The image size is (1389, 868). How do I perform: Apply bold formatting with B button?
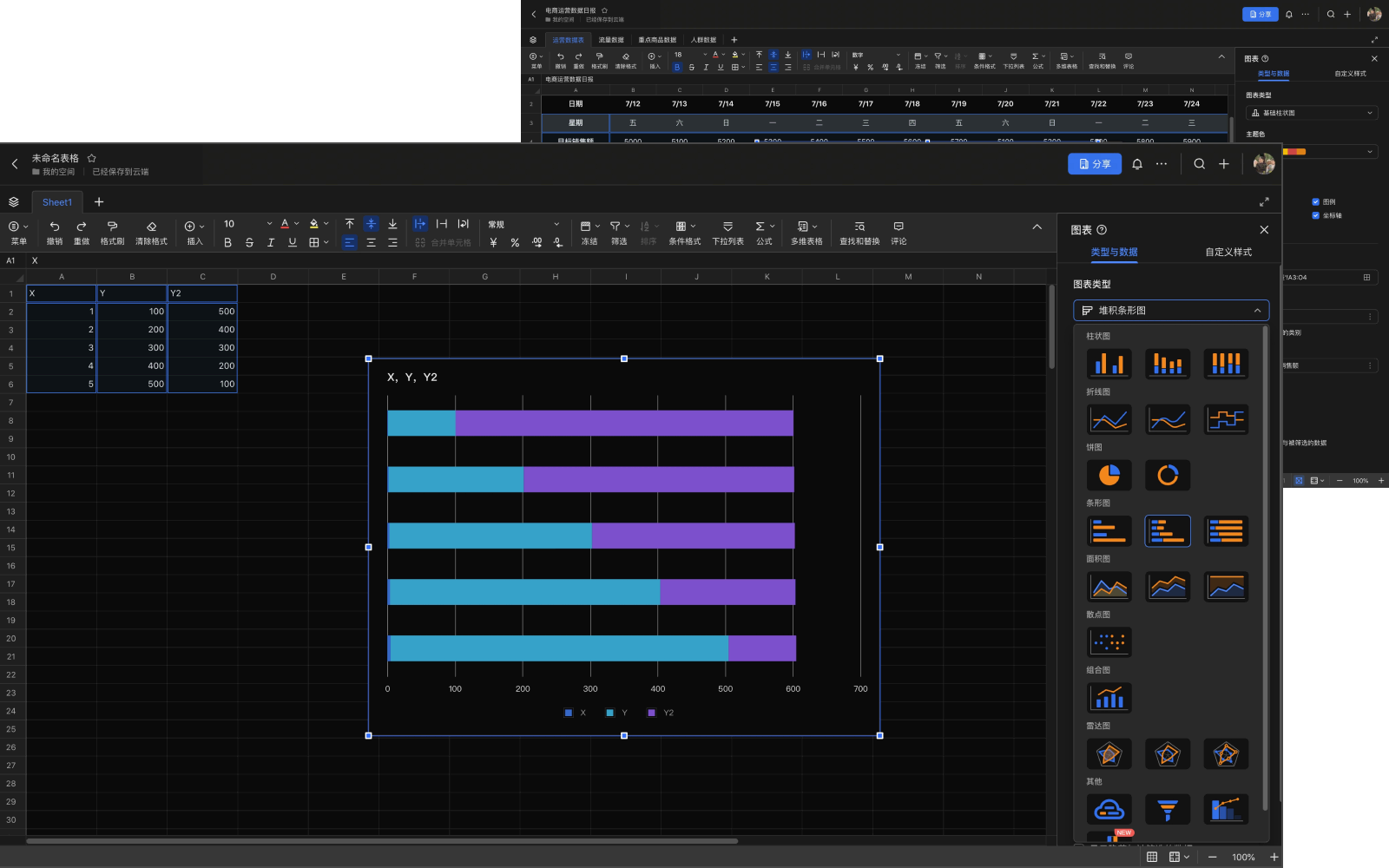(x=227, y=243)
